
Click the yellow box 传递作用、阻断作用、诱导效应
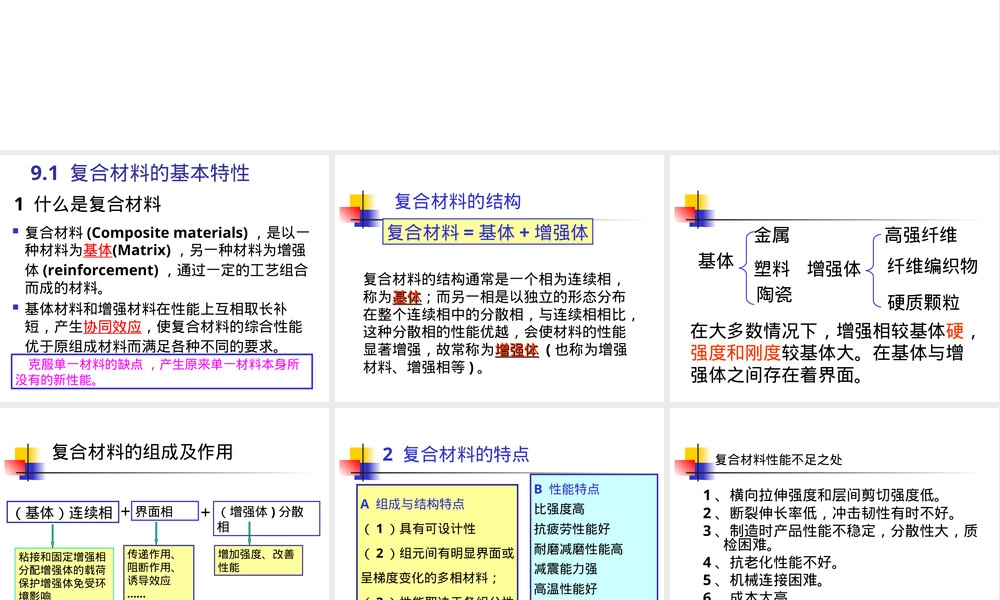pyautogui.click(x=158, y=572)
